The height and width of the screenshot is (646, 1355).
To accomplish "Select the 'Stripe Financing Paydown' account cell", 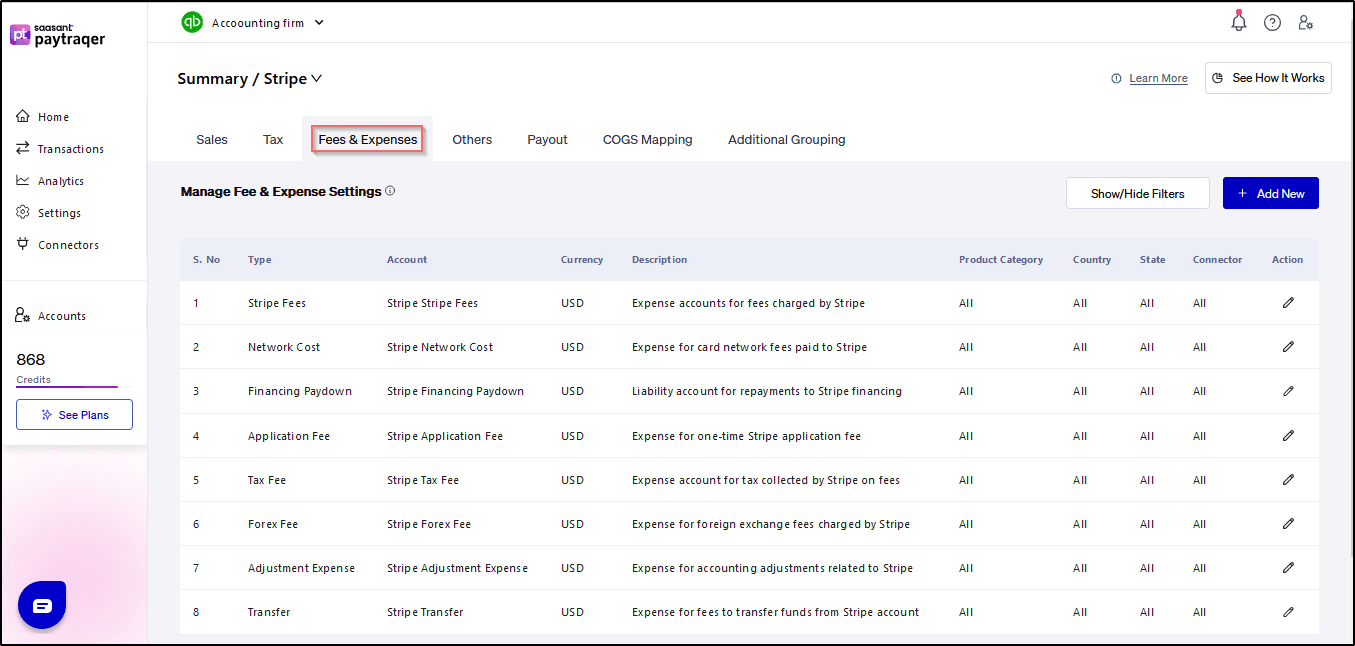I will (455, 391).
